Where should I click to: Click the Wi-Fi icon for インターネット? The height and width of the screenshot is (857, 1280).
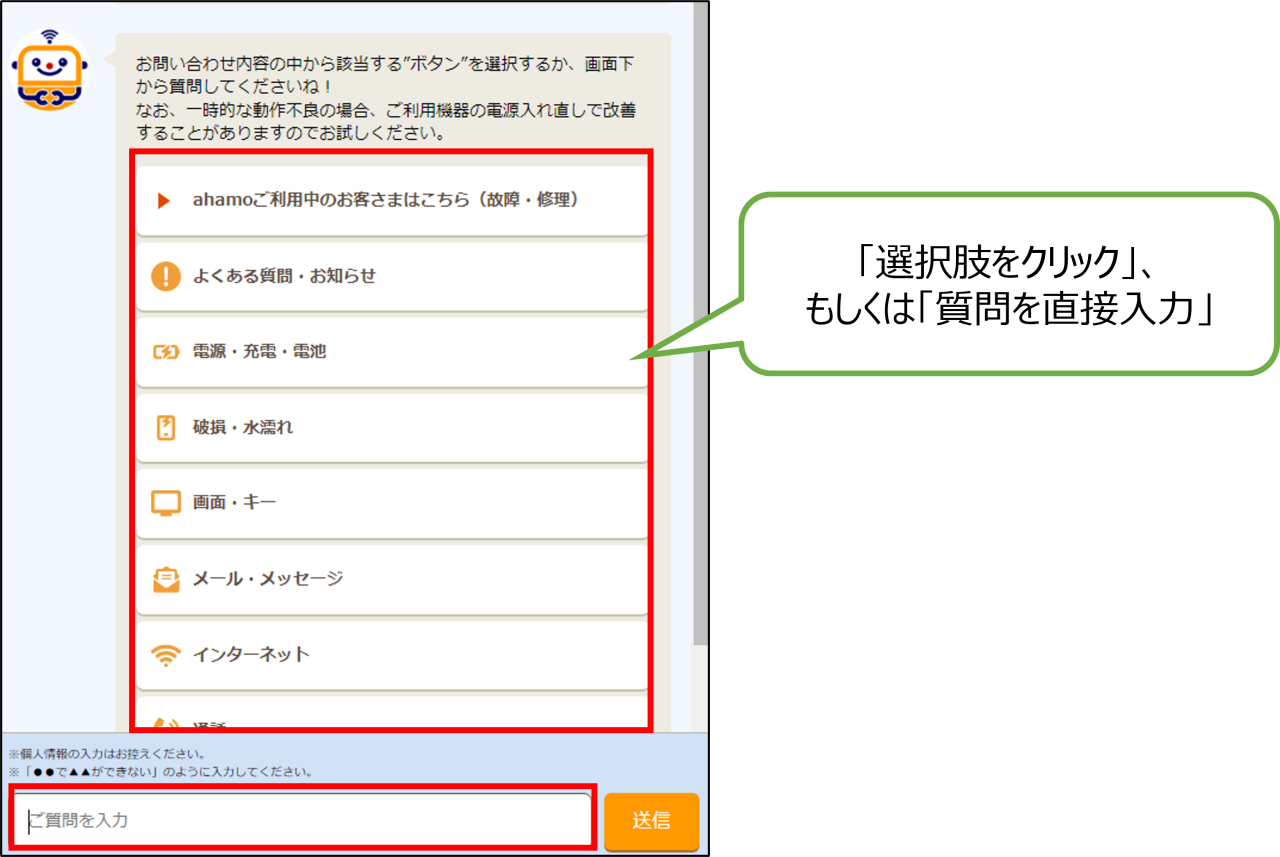tap(165, 656)
